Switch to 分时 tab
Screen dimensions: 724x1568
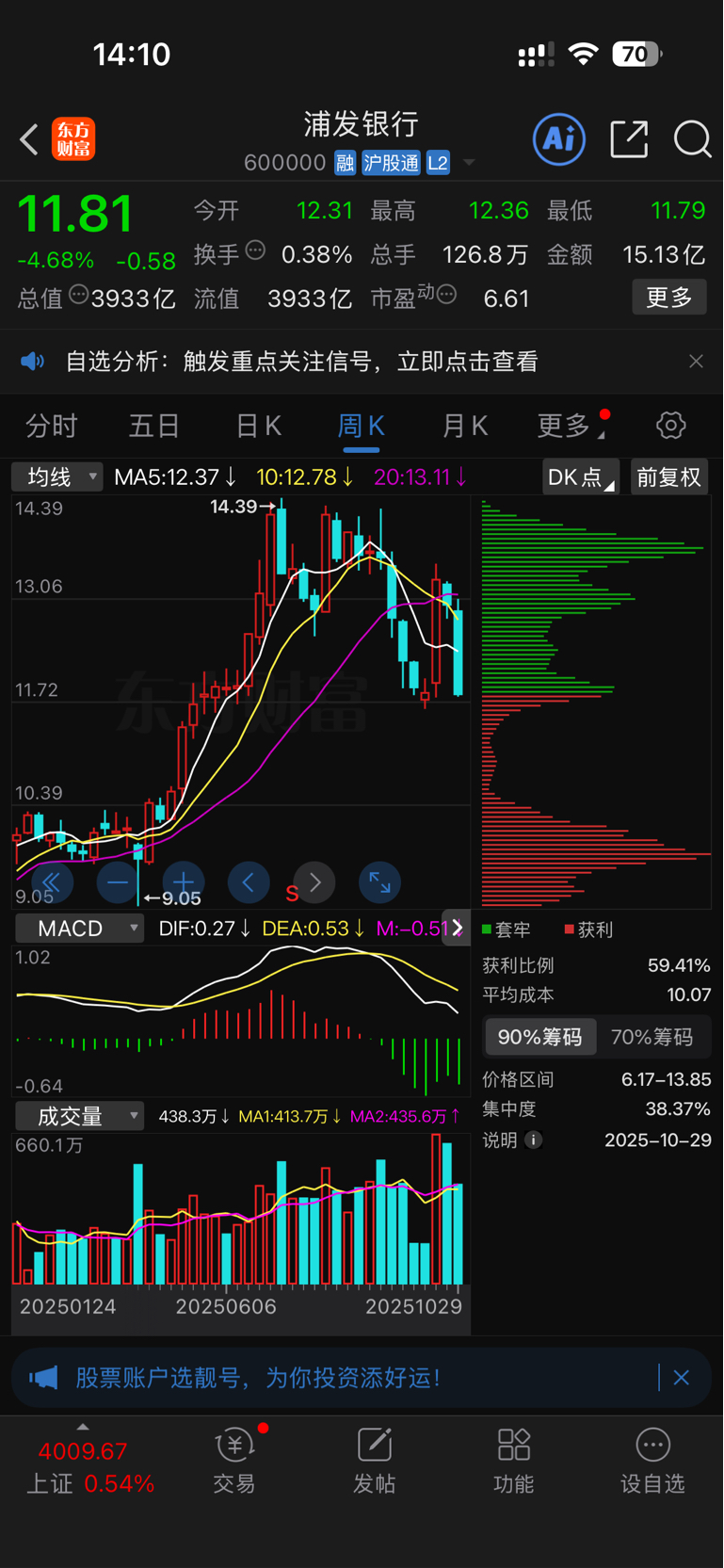point(52,426)
